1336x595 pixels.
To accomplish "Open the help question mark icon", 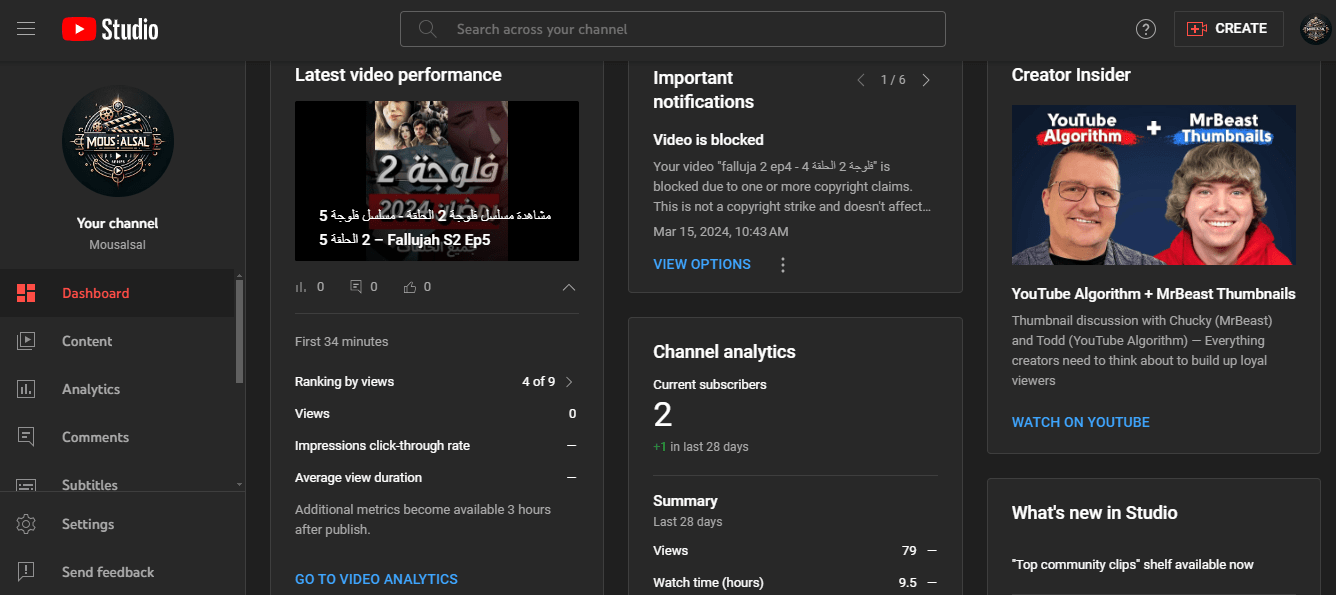I will tap(1146, 29).
